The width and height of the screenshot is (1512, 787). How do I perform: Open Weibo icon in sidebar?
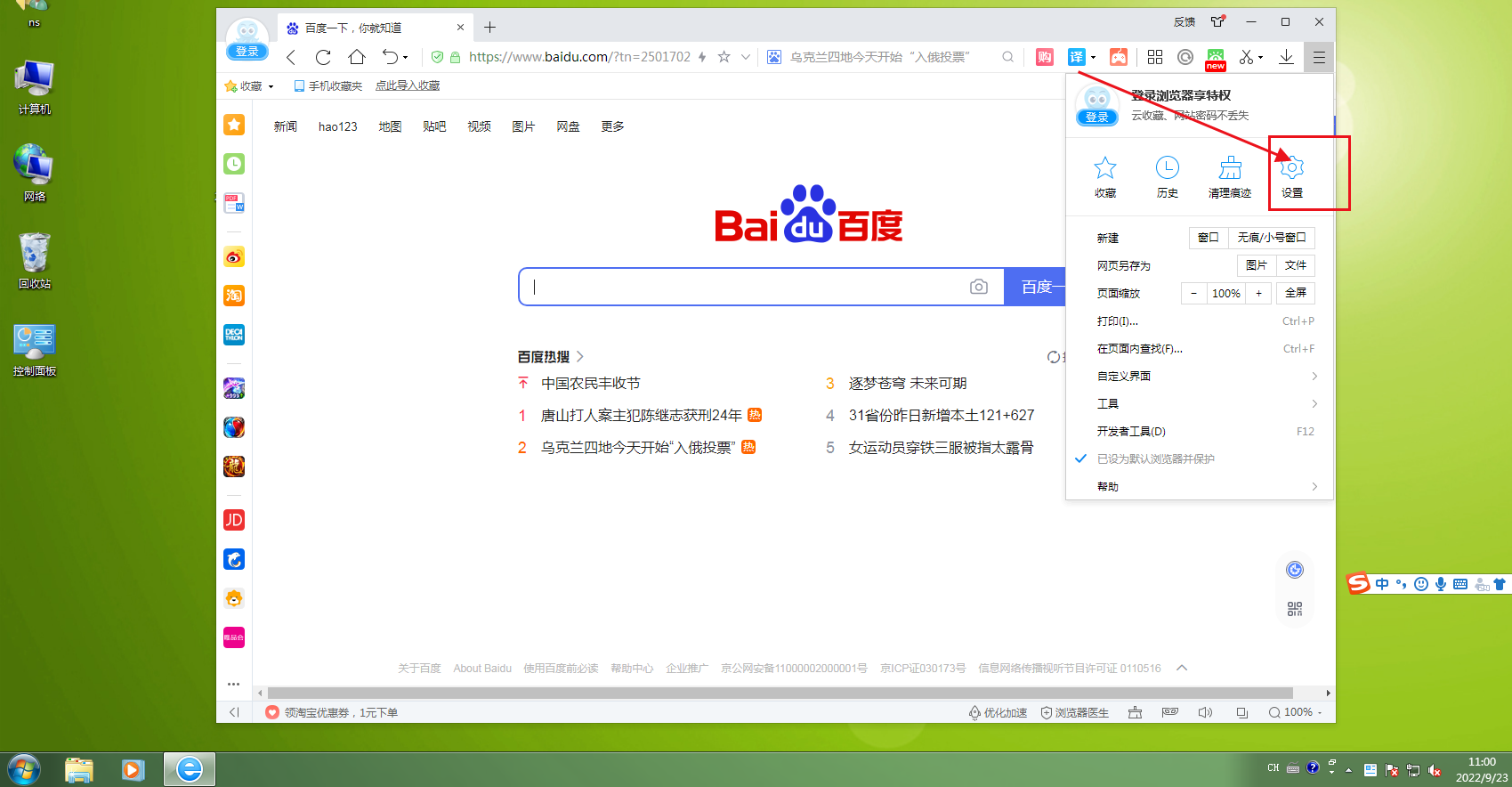click(x=234, y=257)
